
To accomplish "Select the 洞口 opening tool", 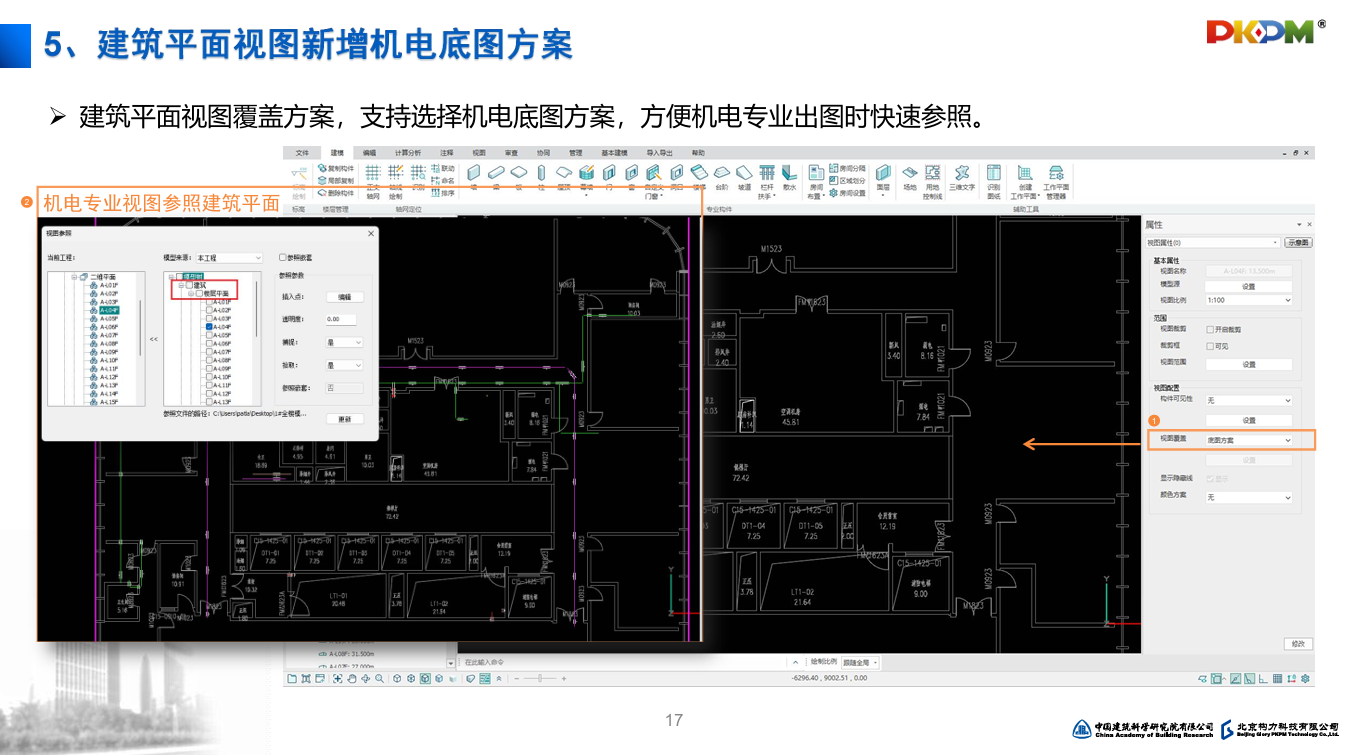I will pos(677,177).
